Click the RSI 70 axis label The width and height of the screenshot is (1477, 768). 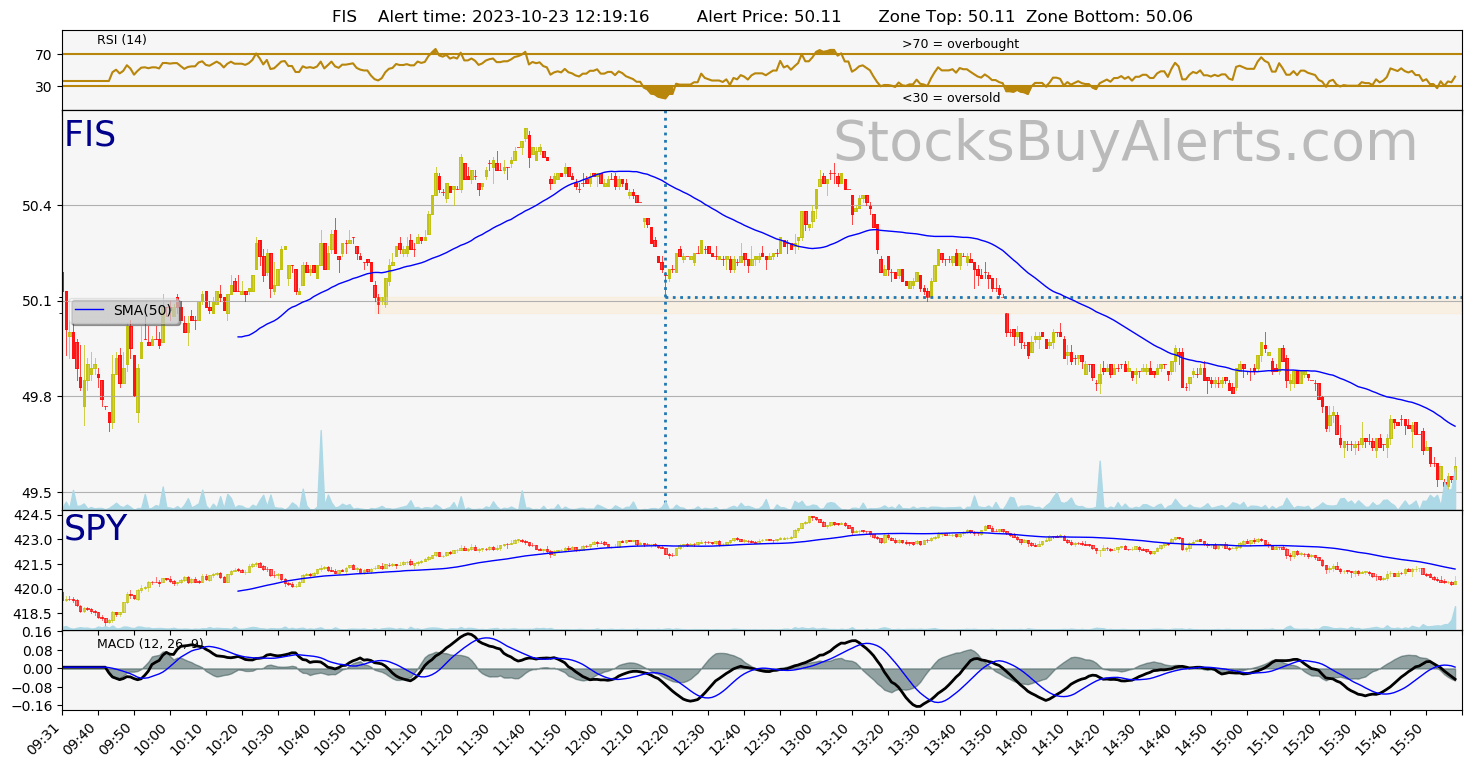[x=43, y=54]
